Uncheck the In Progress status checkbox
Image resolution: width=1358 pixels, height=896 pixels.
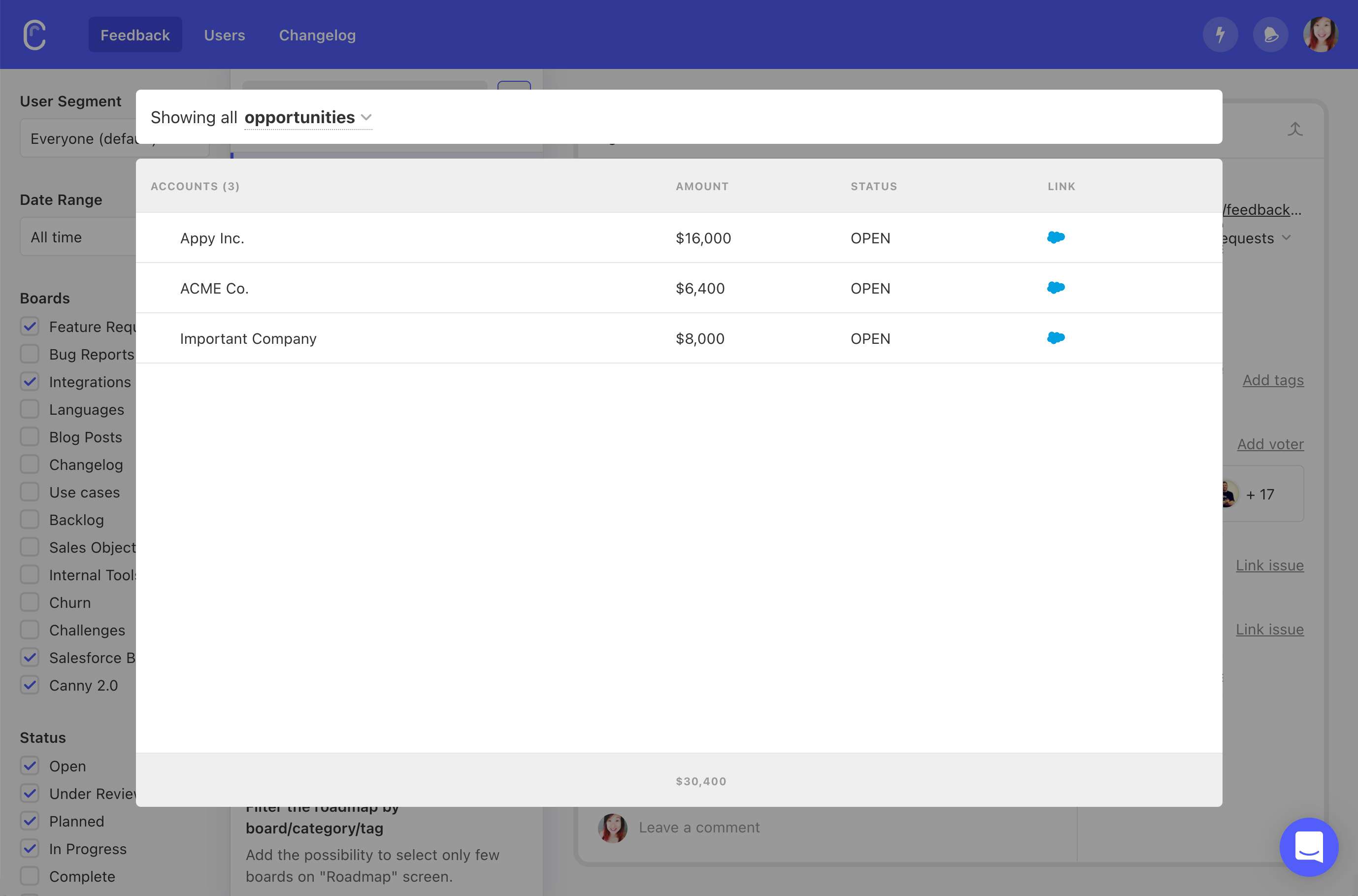[x=30, y=849]
